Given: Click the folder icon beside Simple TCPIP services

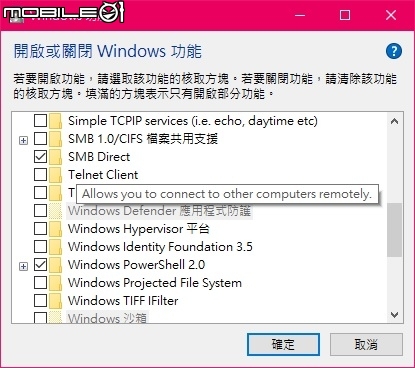Looking at the screenshot, I should pos(55,120).
